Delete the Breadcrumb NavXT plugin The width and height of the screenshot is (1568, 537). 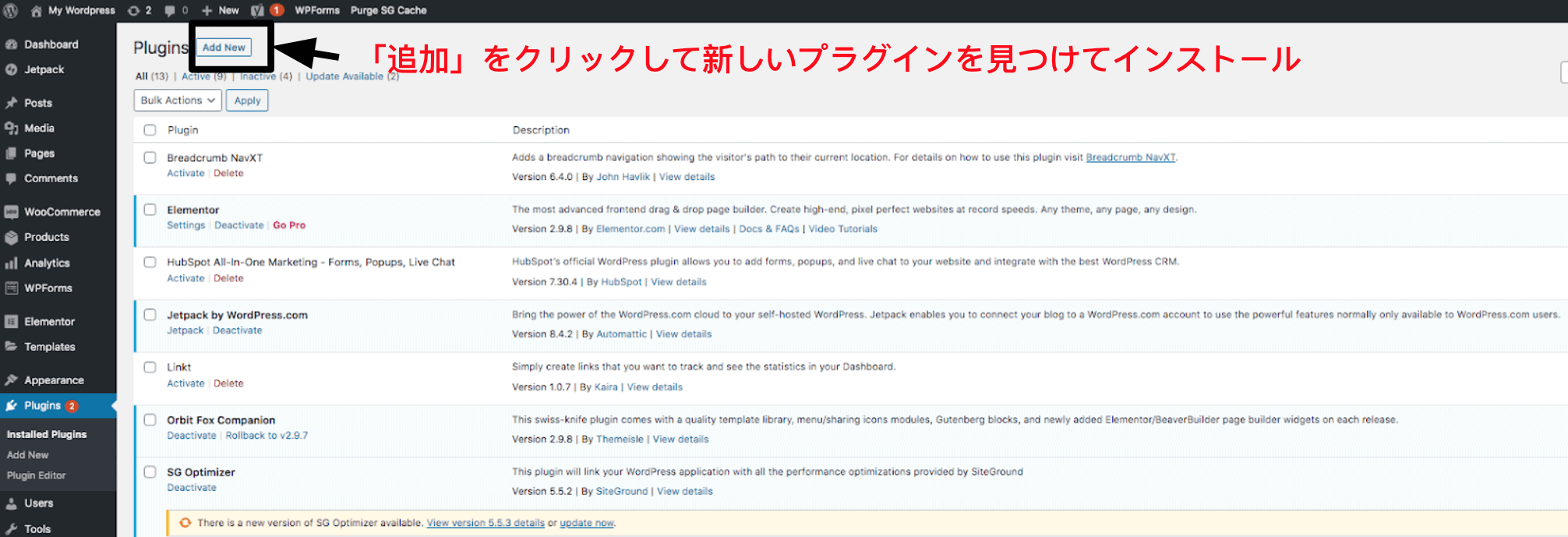point(228,173)
